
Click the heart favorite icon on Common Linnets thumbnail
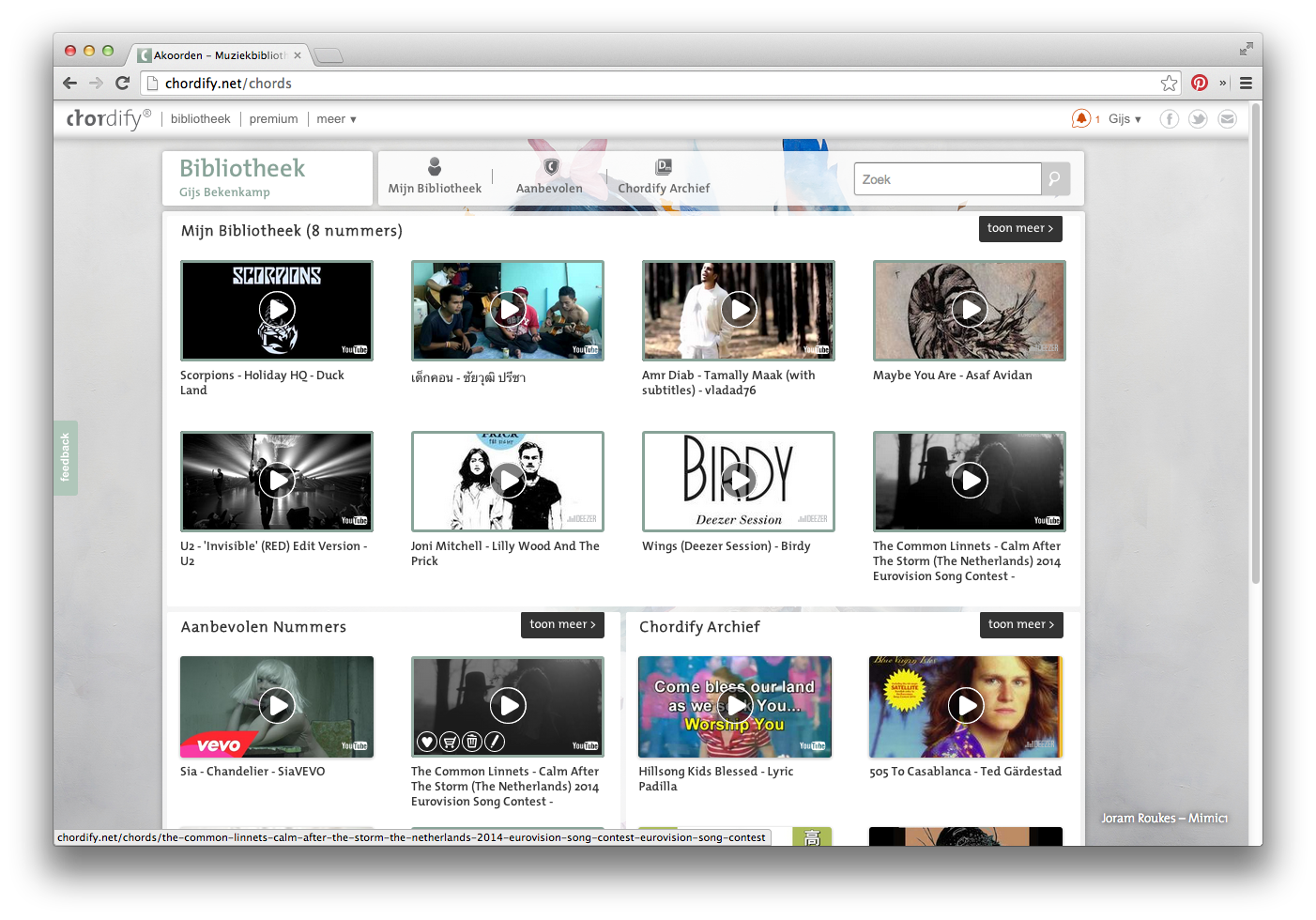click(427, 742)
